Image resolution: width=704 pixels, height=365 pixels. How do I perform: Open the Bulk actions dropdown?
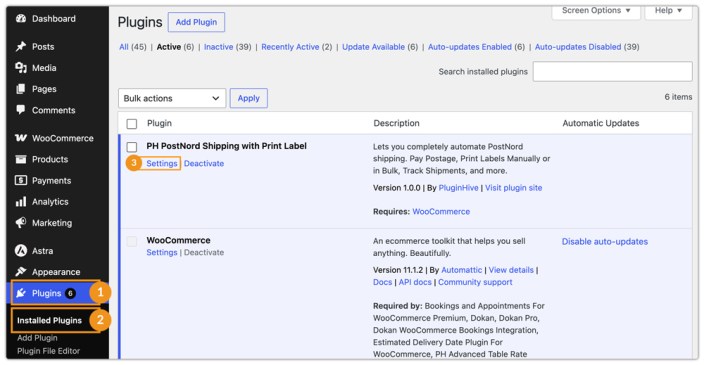172,98
